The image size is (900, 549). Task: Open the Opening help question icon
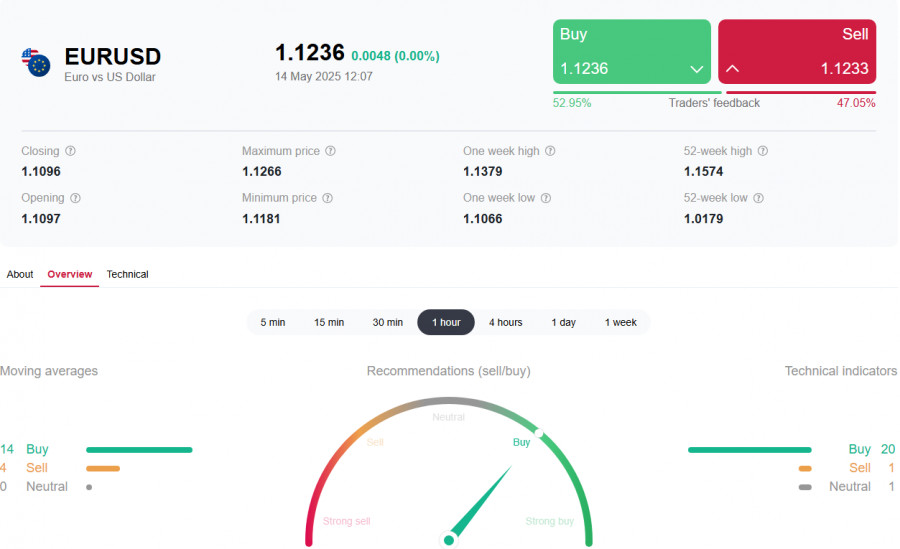pyautogui.click(x=75, y=198)
